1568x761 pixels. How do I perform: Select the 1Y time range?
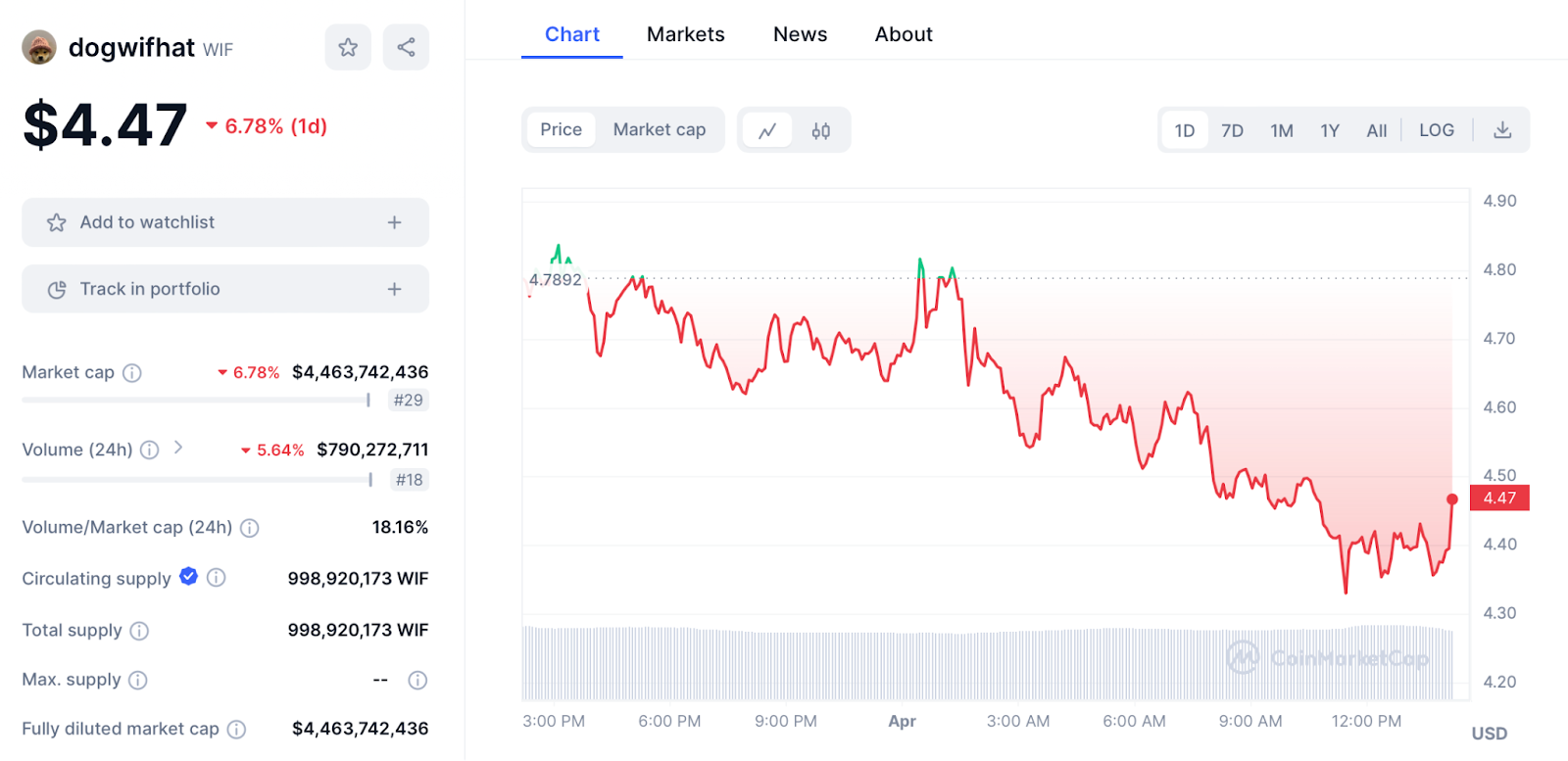[x=1330, y=130]
